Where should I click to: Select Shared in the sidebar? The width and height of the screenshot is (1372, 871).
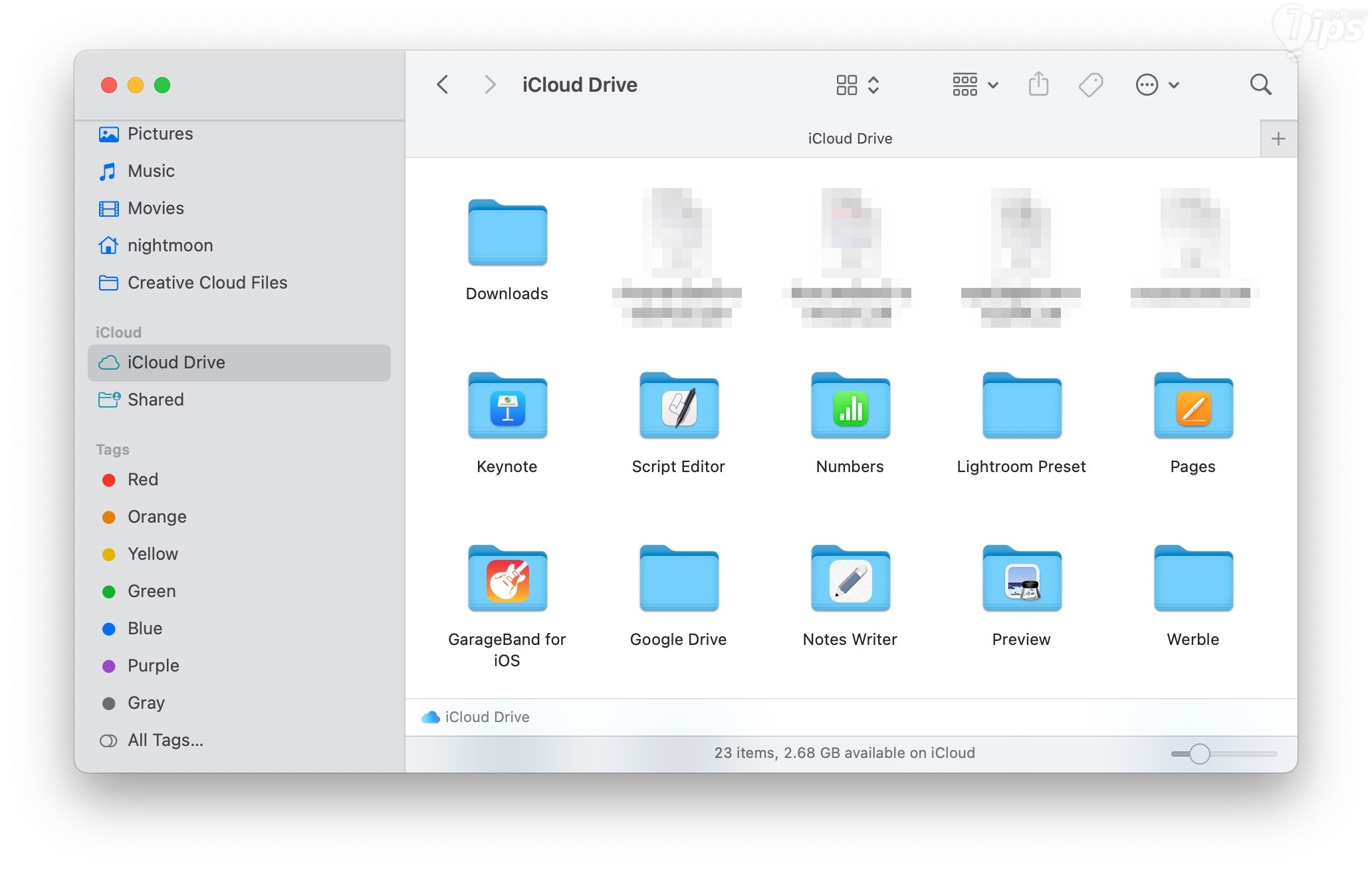156,400
